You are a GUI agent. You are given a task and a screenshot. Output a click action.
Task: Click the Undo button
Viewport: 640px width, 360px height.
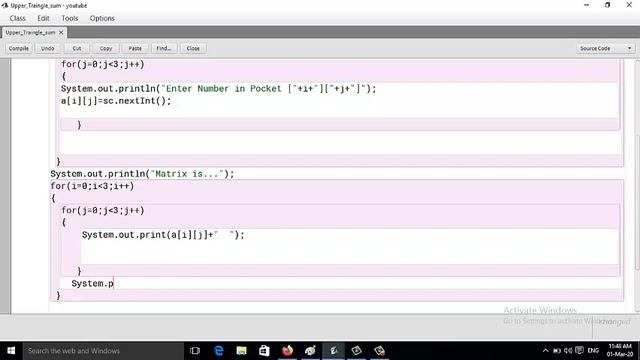tap(47, 48)
